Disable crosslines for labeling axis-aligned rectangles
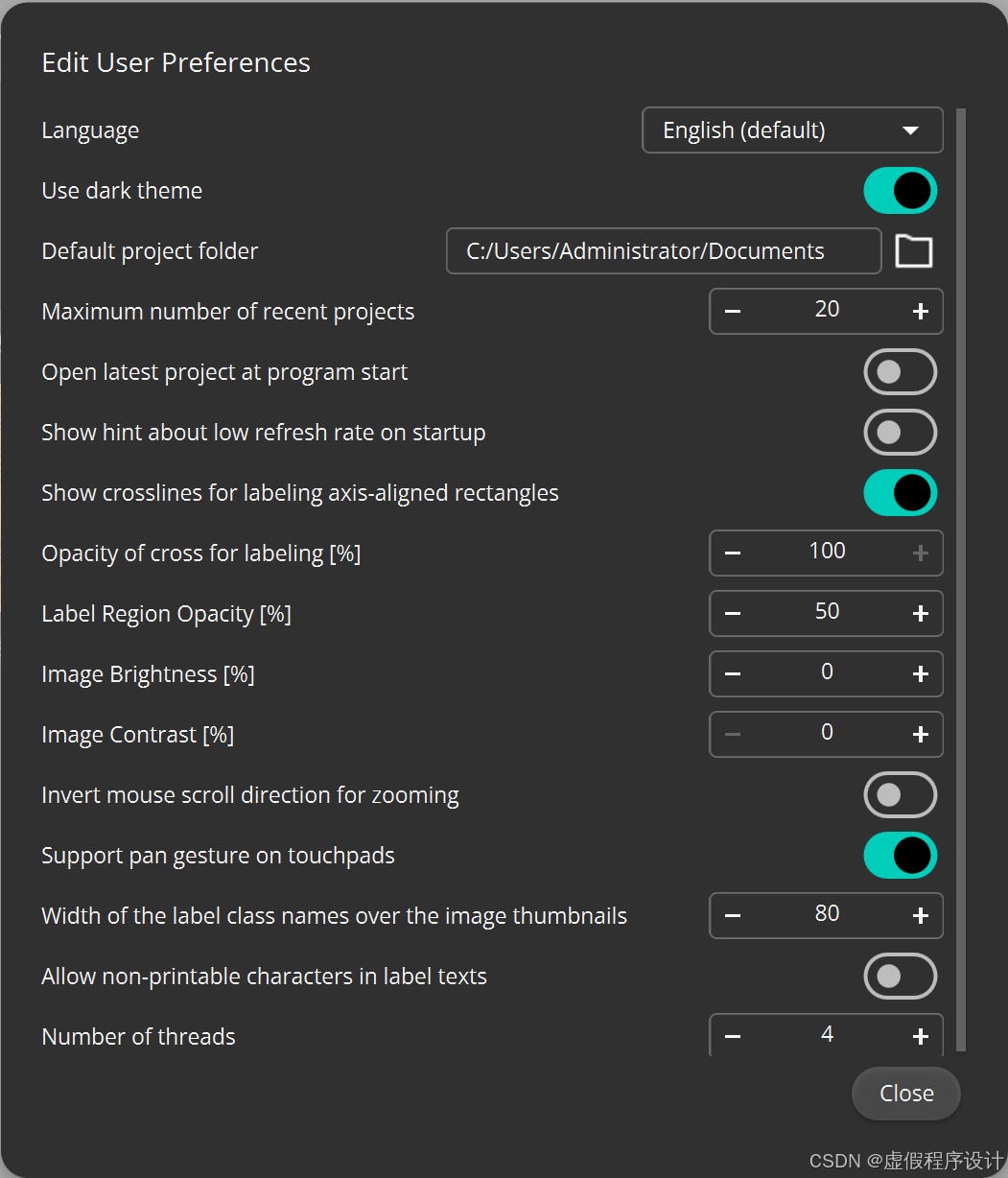Viewport: 1008px width, 1178px height. [x=900, y=492]
